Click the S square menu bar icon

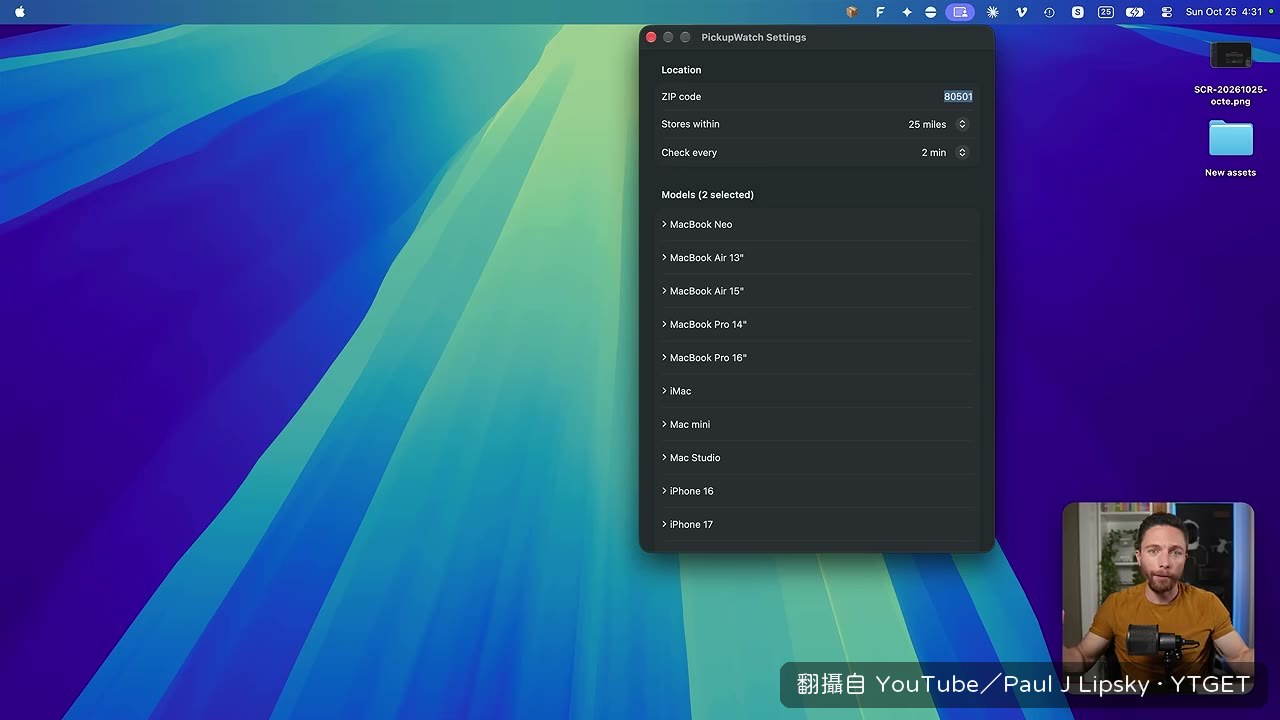point(1077,12)
